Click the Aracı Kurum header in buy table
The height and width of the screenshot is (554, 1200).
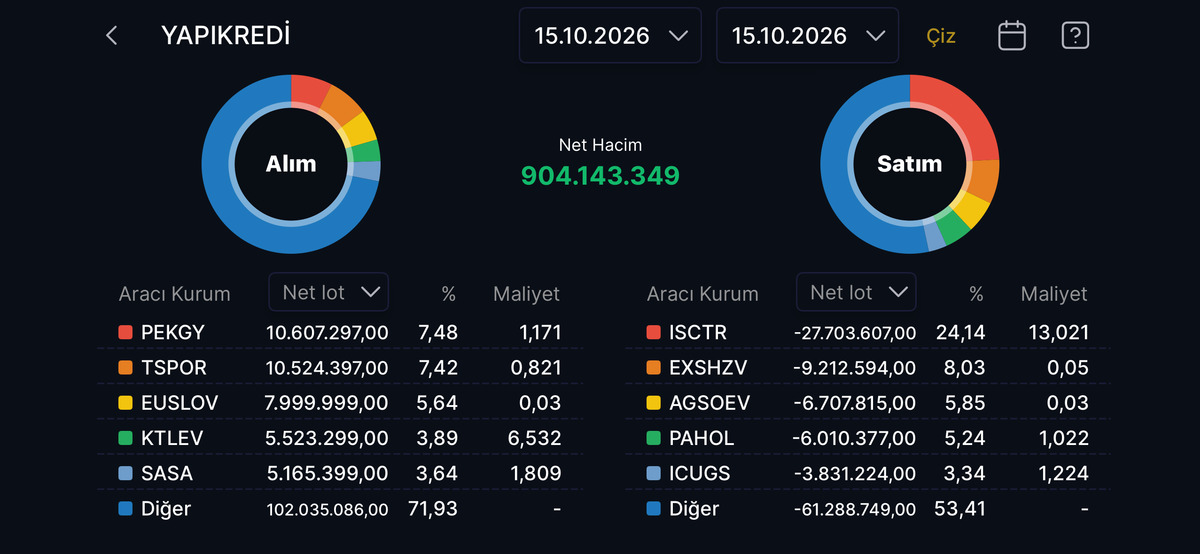pyautogui.click(x=175, y=294)
